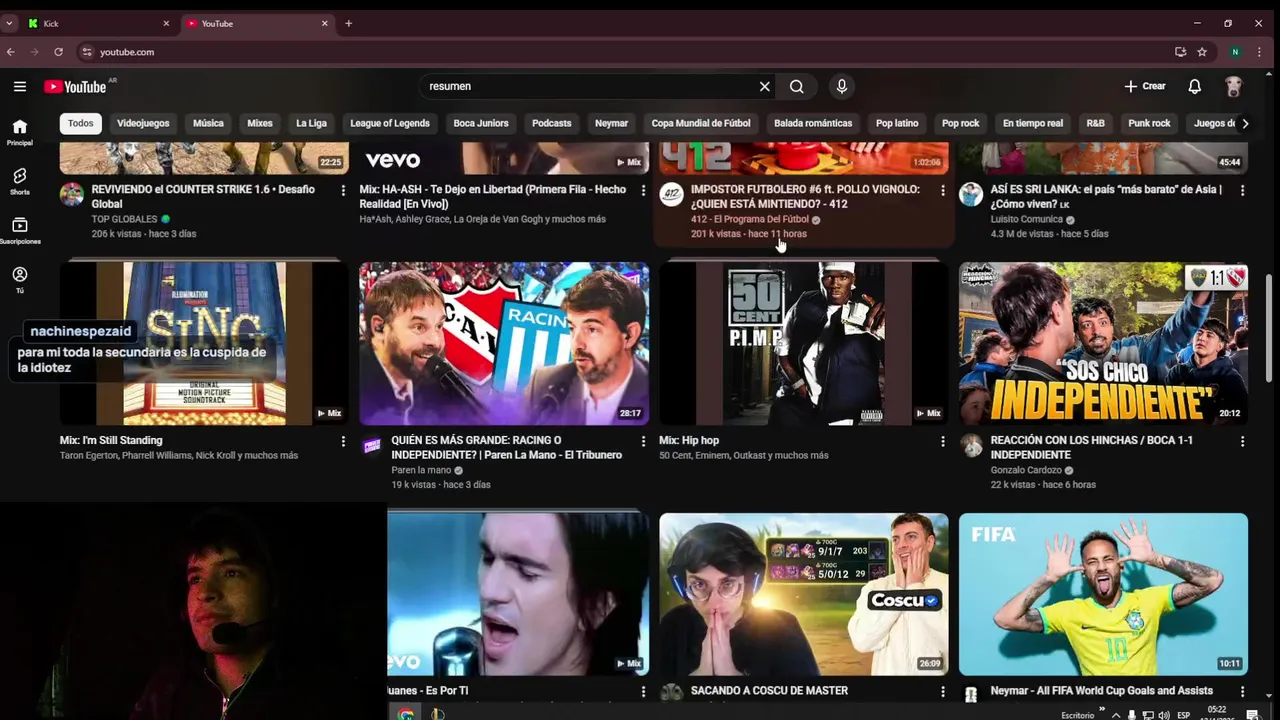Open title REACCIÓN CON LOS HINCHAS / BOCA 1-1

[1091, 447]
